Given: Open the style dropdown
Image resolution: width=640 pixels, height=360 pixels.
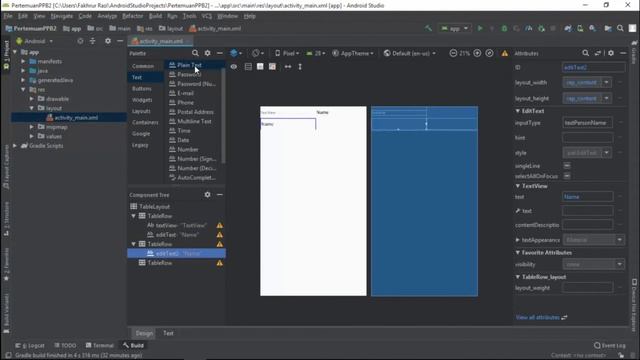Looking at the screenshot, I should click(x=607, y=153).
